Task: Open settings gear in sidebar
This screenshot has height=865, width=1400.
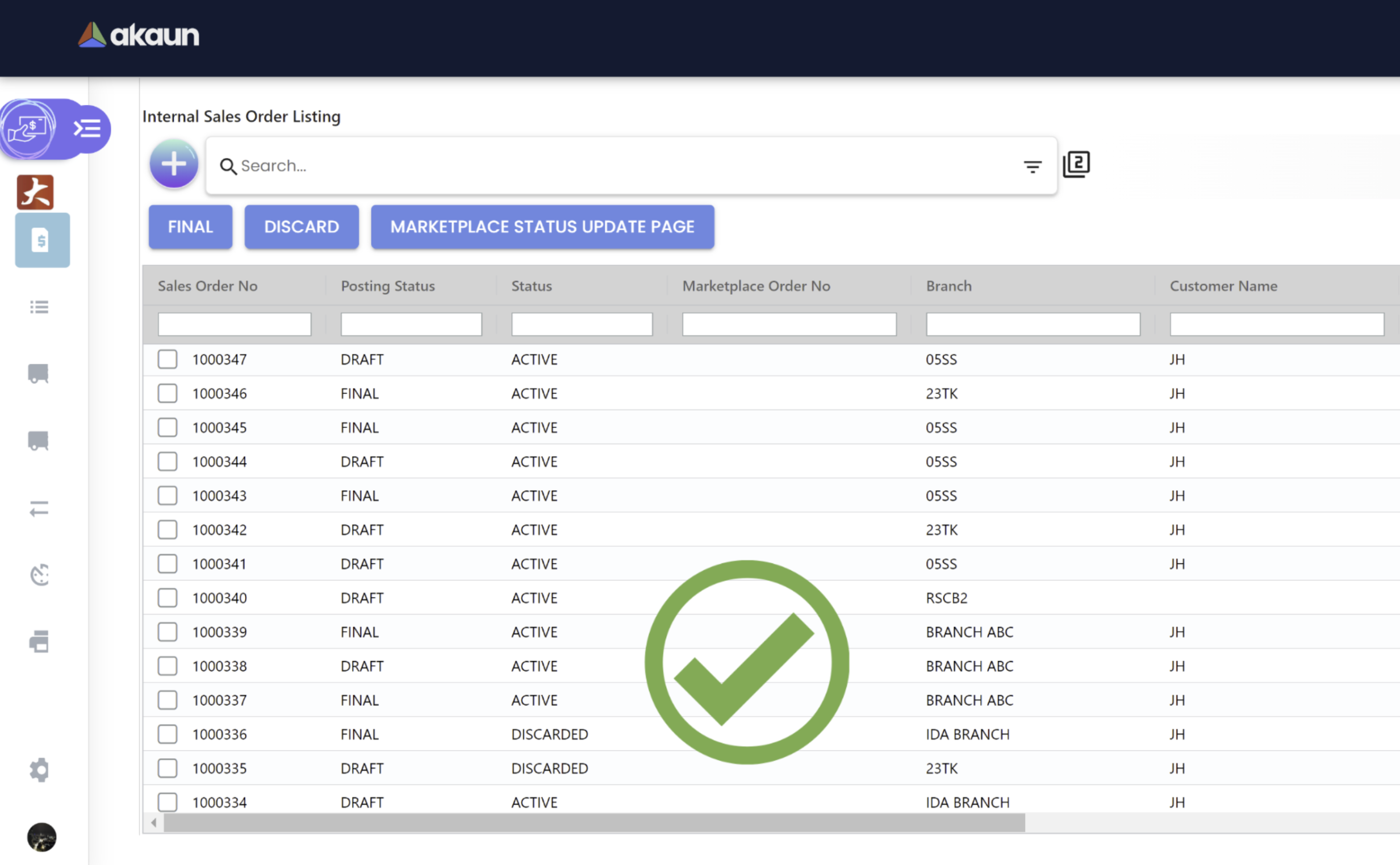Action: point(39,770)
